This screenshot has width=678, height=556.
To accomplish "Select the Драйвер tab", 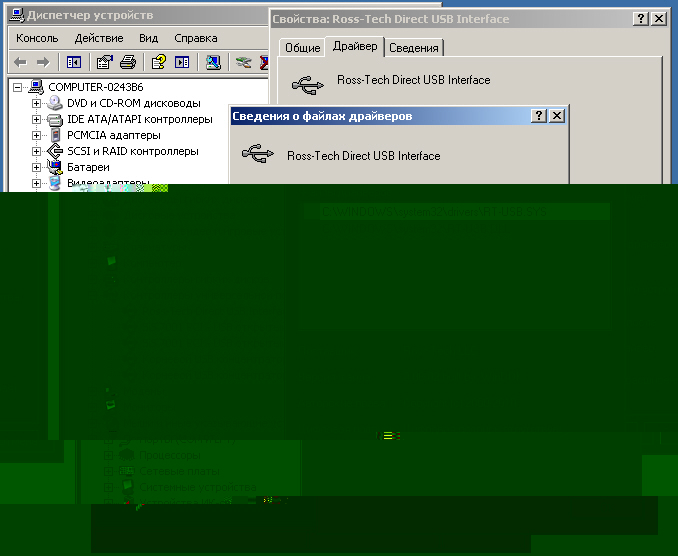I will (x=355, y=46).
